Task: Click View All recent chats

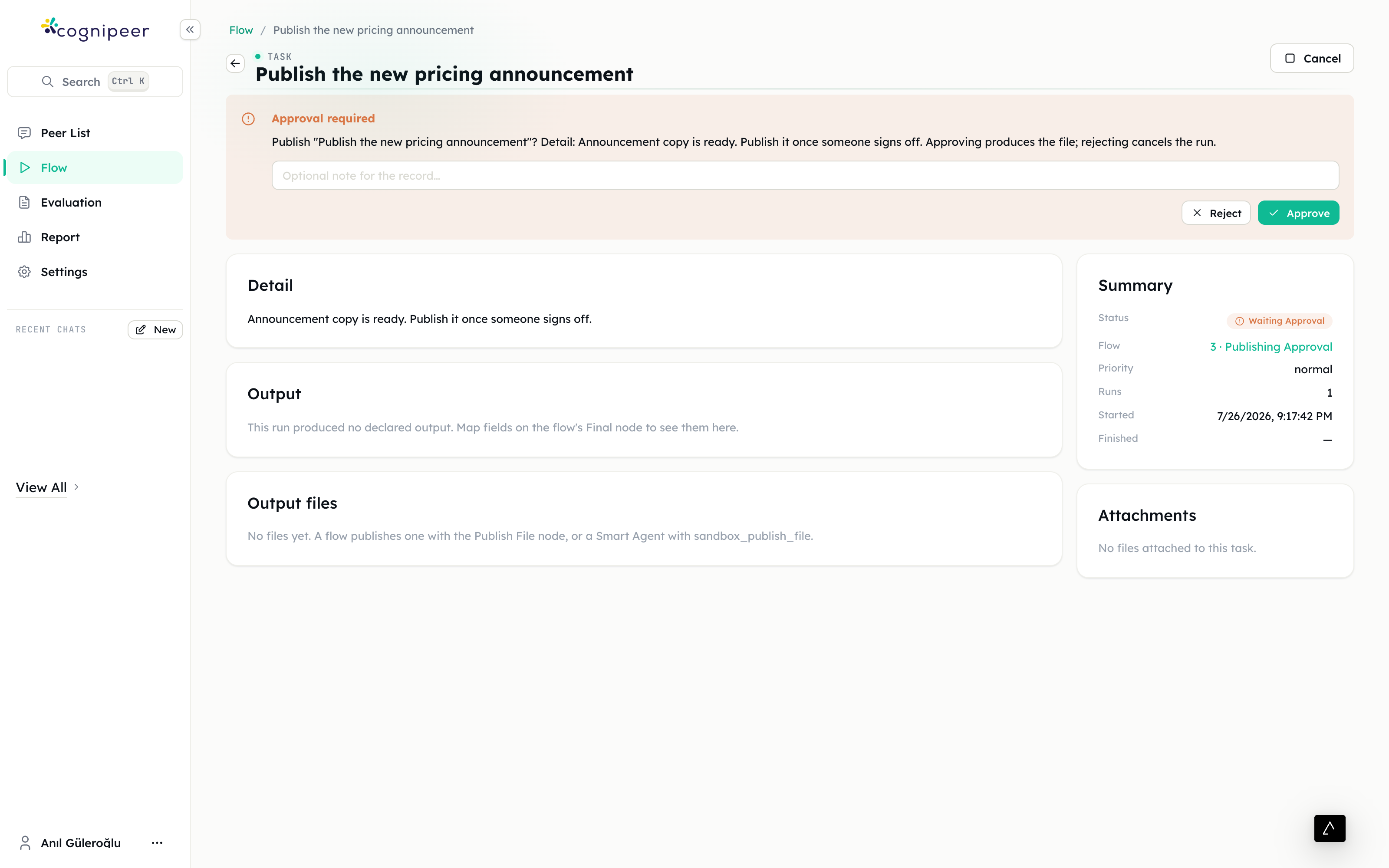Action: pos(41,487)
